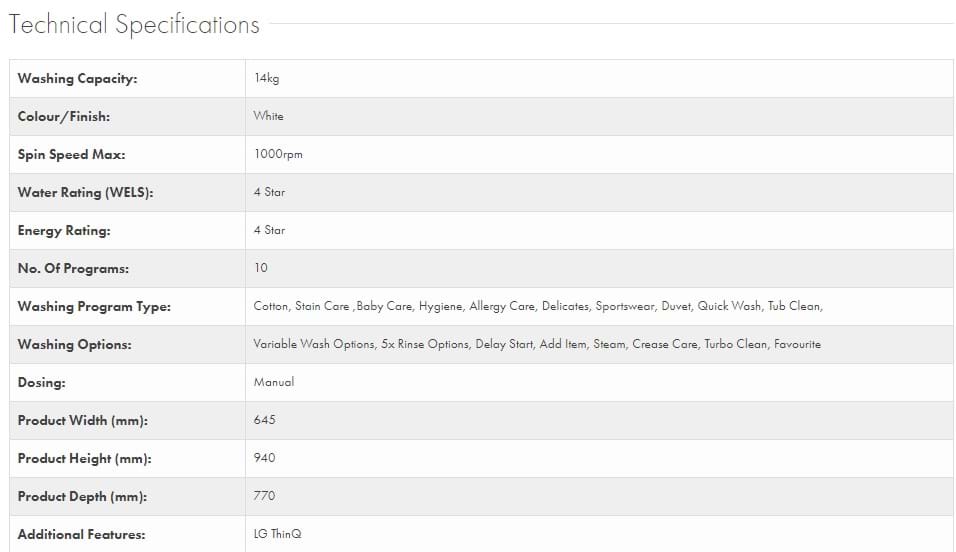Click the Cotton, Stain Care program list

pos(538,306)
